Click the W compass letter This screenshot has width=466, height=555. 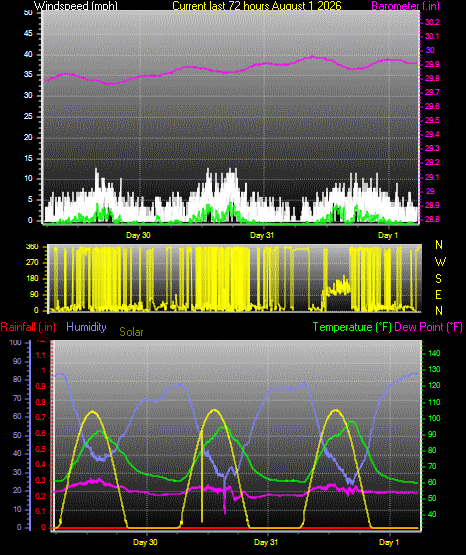click(x=440, y=262)
